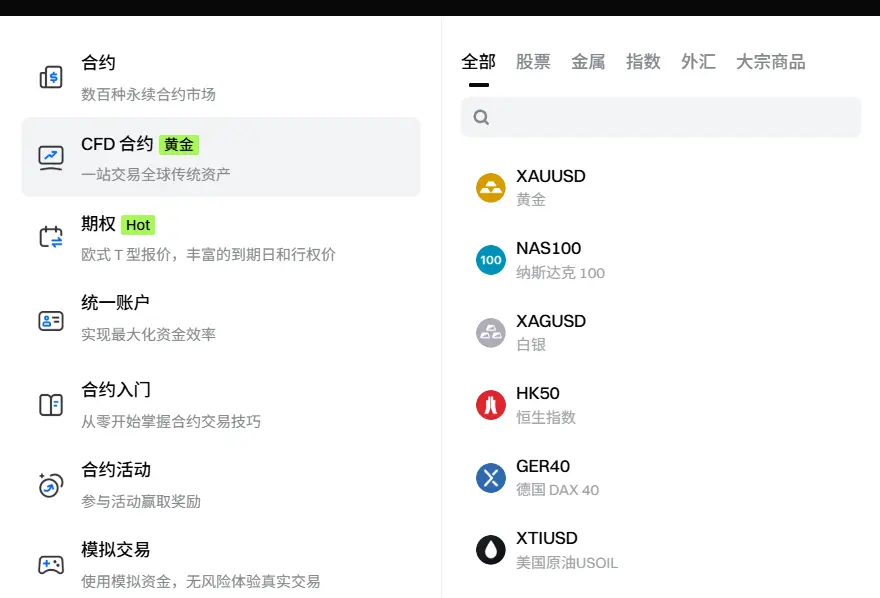Select the 指数 tab
Viewport: 880px width, 598px height.
pos(643,62)
